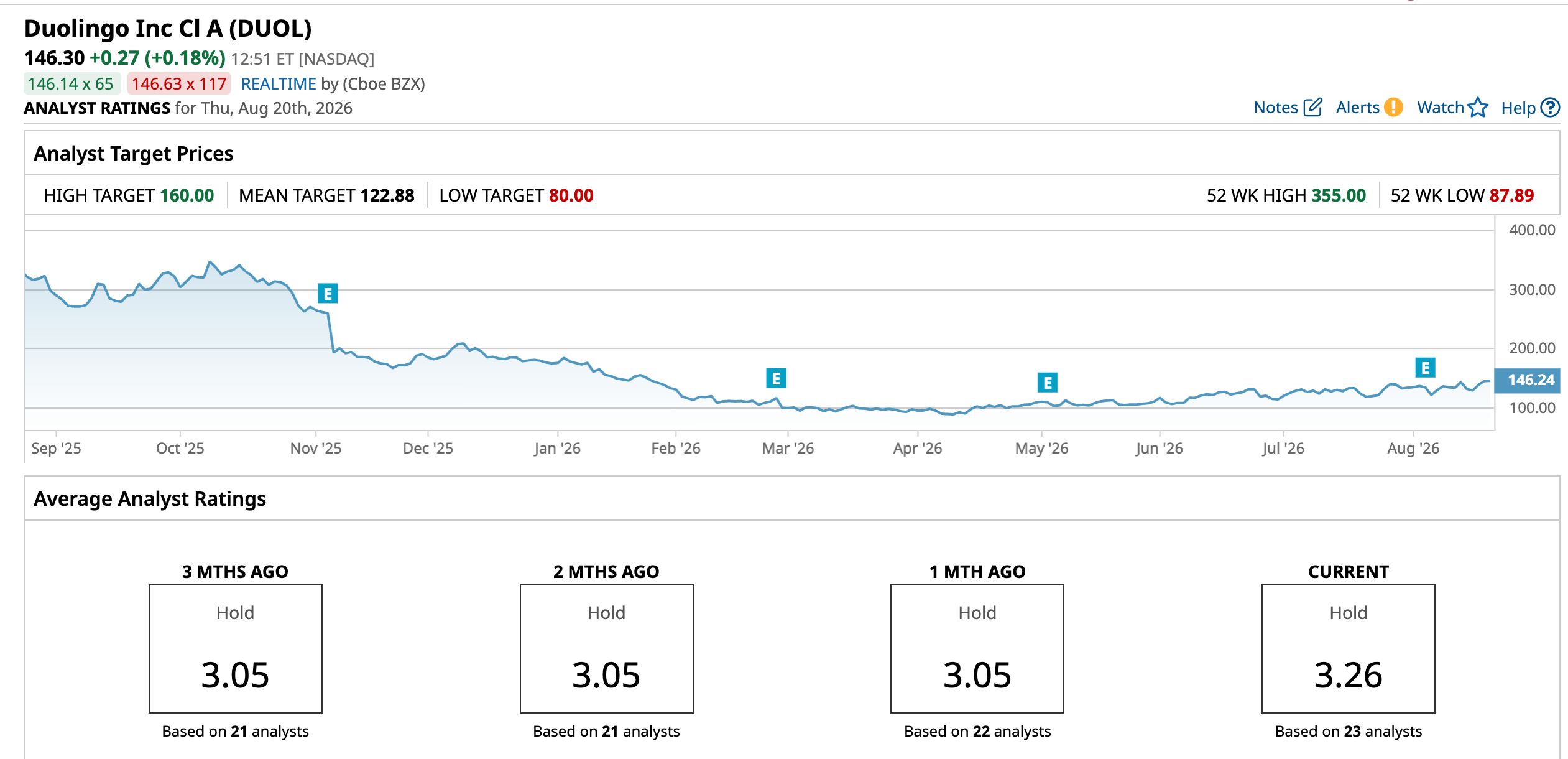
Task: Select the price change +0.27 (+0.18%)
Action: click(x=157, y=58)
